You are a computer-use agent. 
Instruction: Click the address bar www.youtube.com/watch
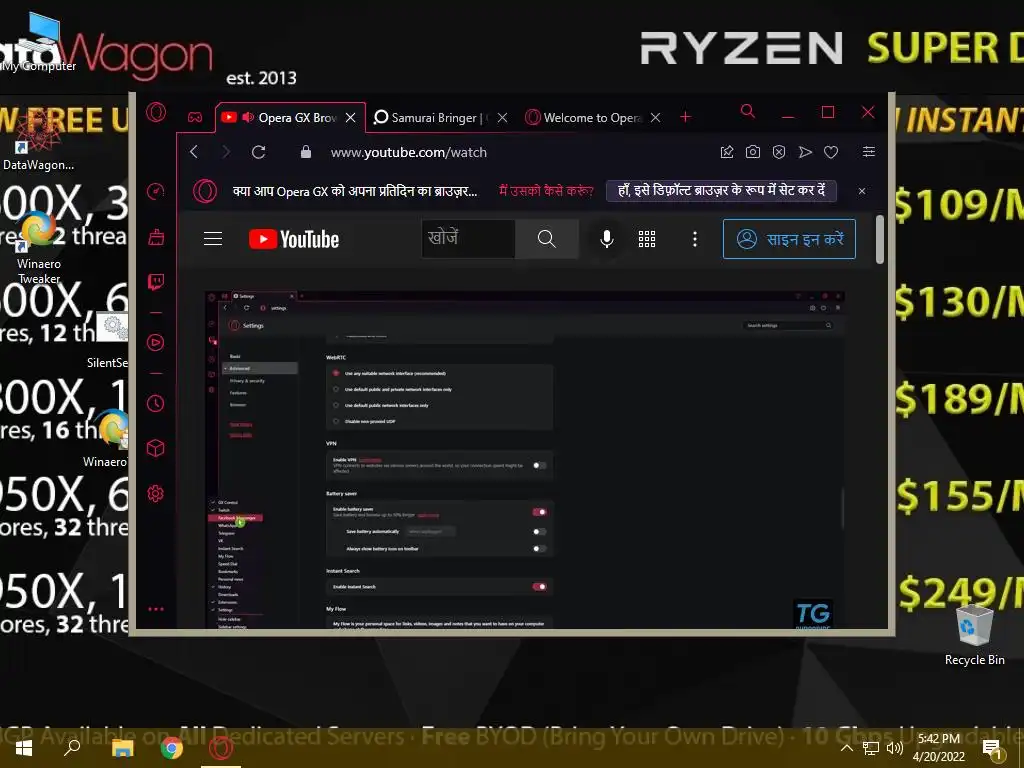coord(409,152)
